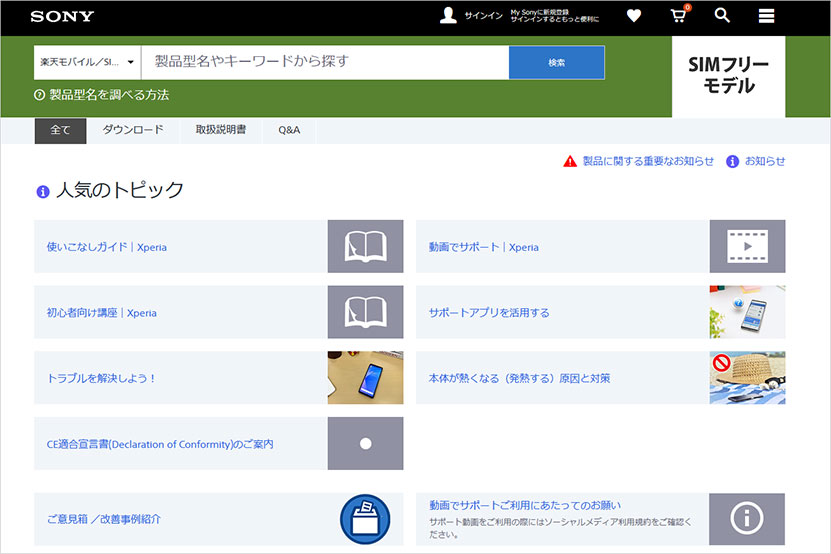Click the red warning triangle icon
Viewport: 831px width, 554px height.
[x=570, y=161]
